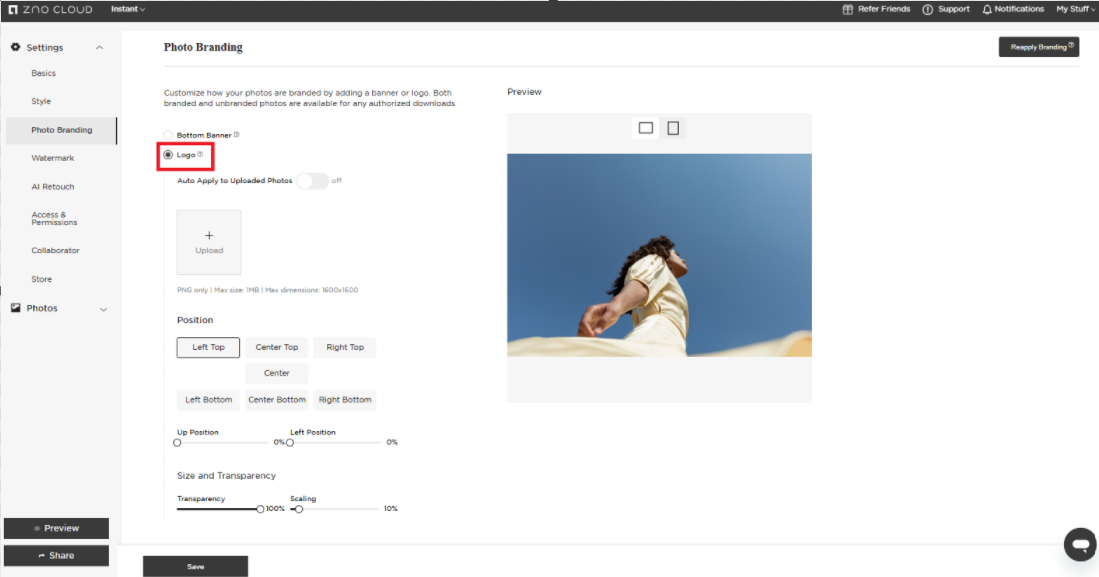The width and height of the screenshot is (1099, 577).
Task: Click the Support help icon
Action: tap(928, 9)
